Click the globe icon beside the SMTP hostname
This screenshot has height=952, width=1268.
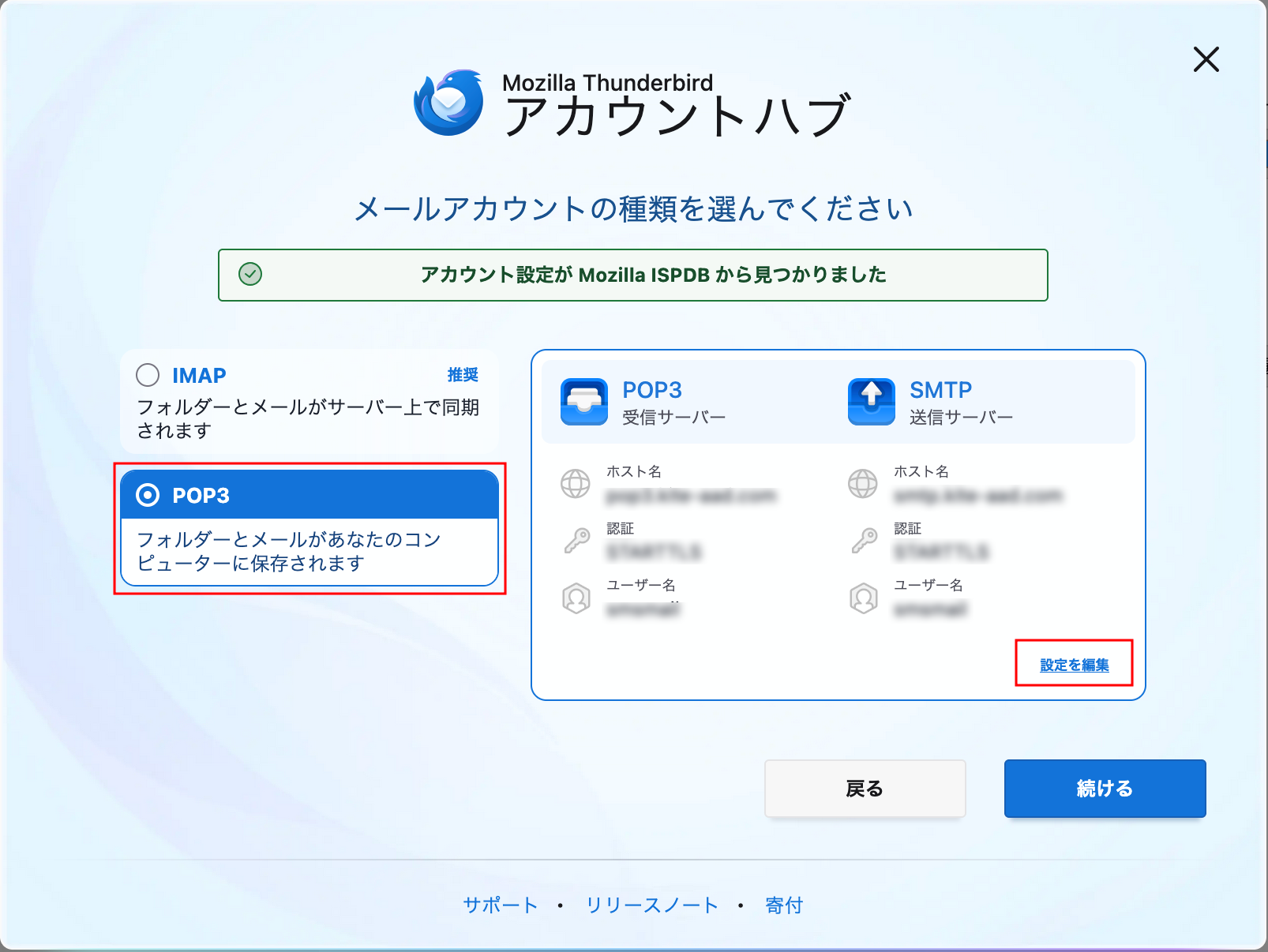coord(863,483)
